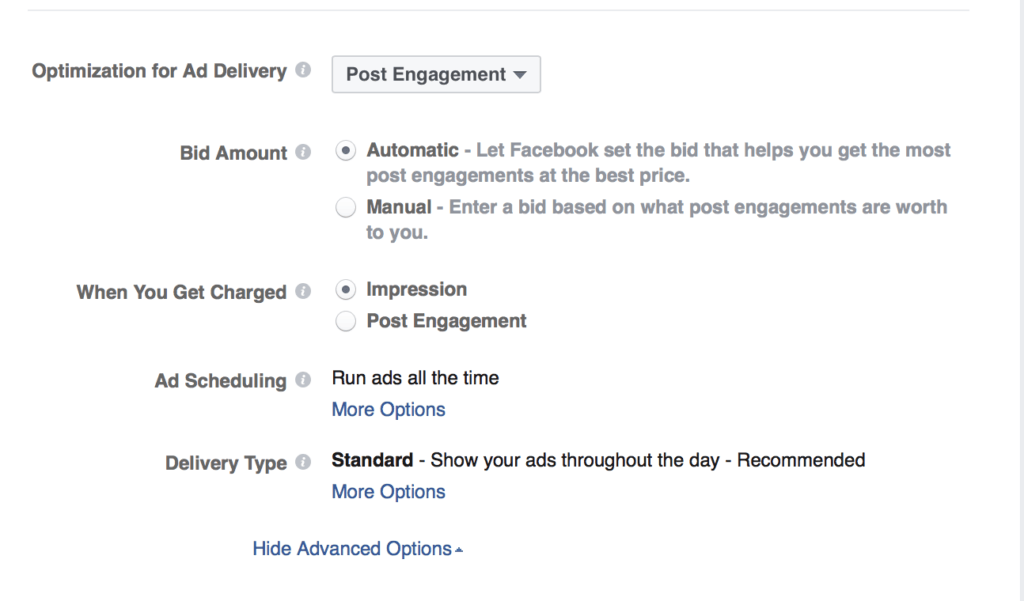Select the Manual bid amount radio button

345,208
